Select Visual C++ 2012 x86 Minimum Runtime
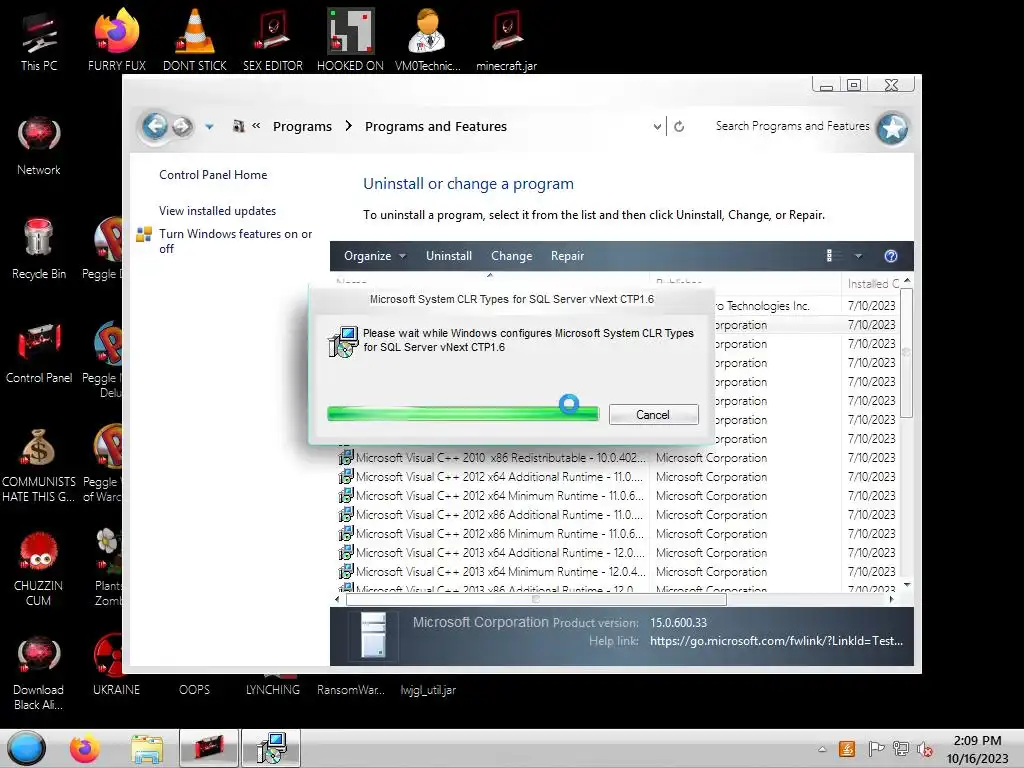The width and height of the screenshot is (1024, 768). point(618,534)
